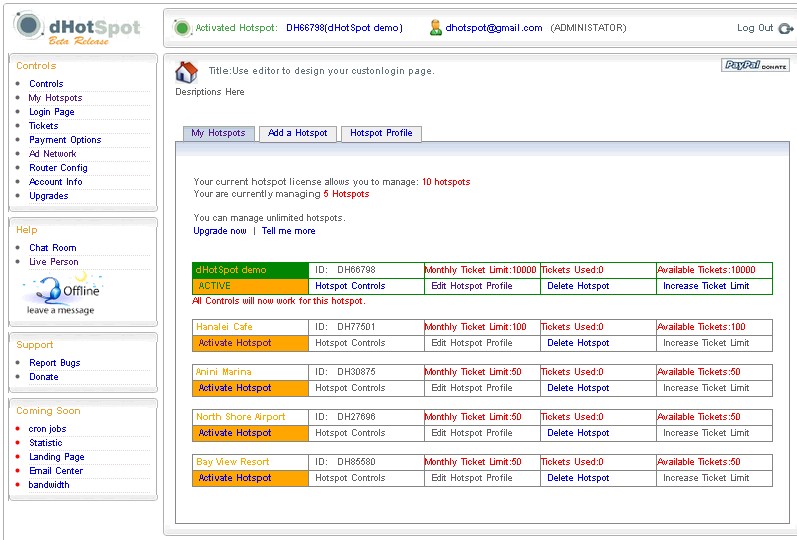Activate the Bay View Resort hotspot

tap(235, 478)
